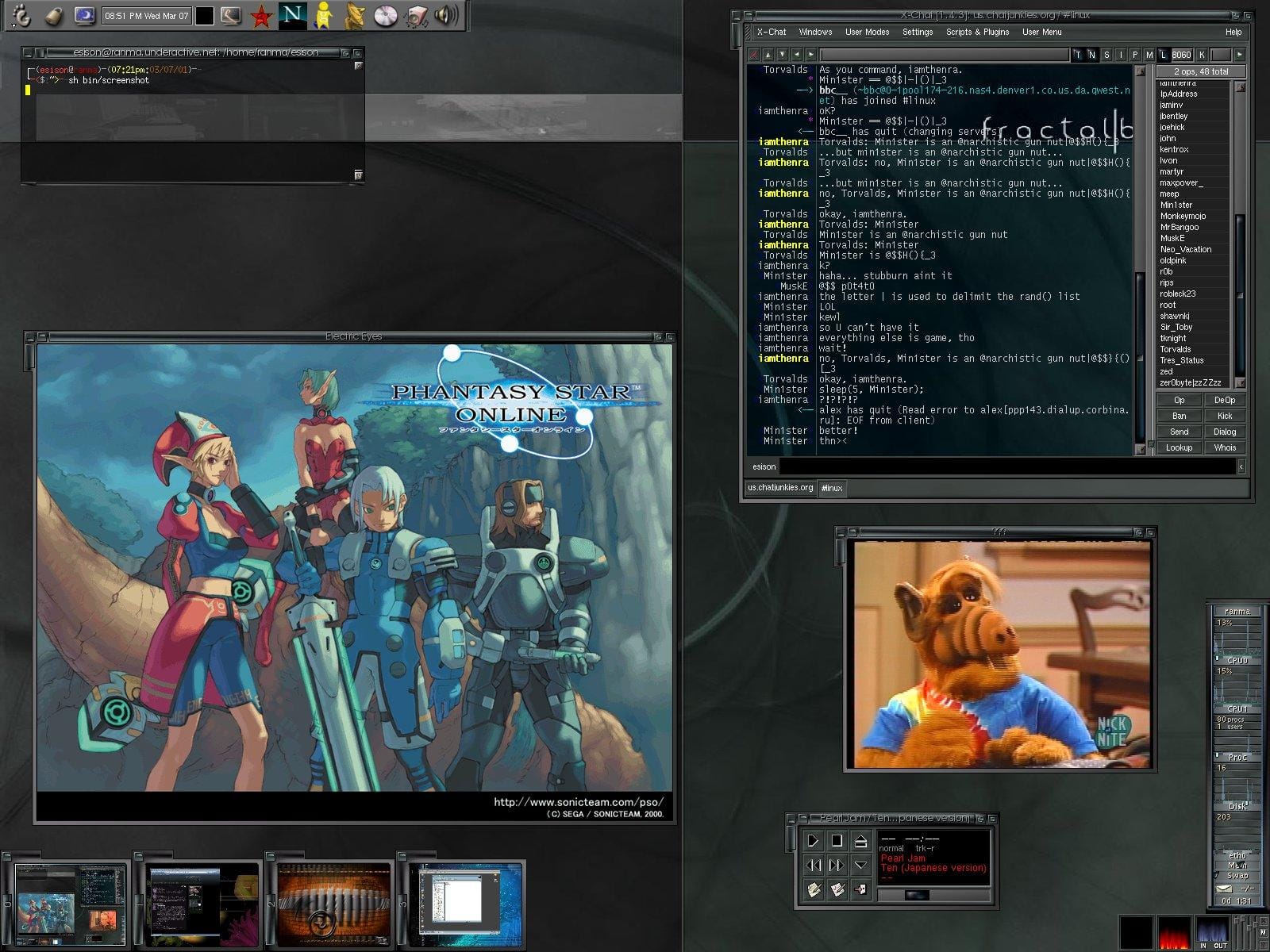This screenshot has width=1270, height=952.
Task: Click the up arrow in X-Chat toolbar
Action: pos(768,55)
